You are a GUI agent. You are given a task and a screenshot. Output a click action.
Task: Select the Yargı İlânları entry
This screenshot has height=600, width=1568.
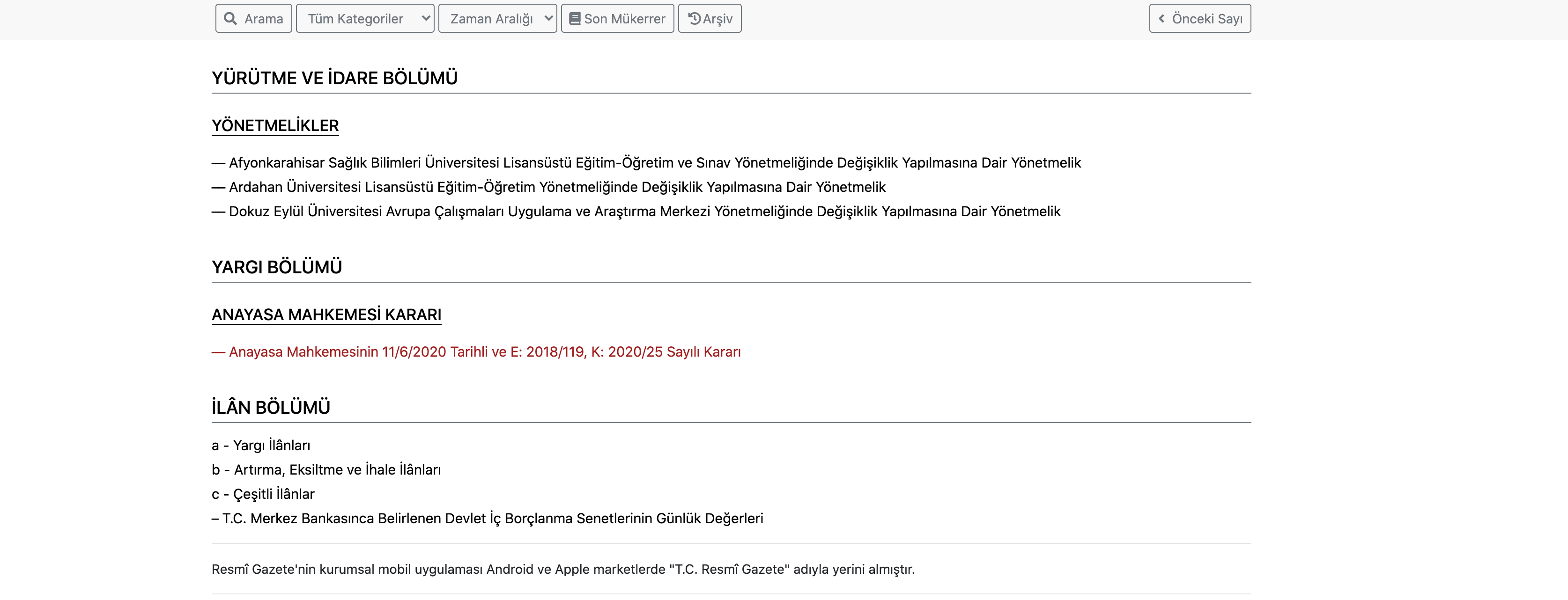[260, 445]
